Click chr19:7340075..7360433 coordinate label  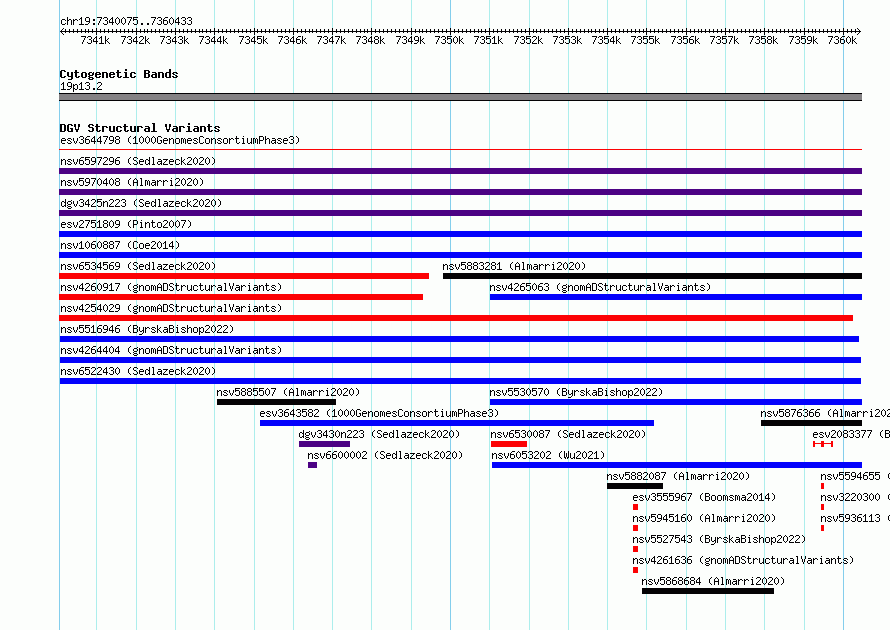[x=126, y=21]
